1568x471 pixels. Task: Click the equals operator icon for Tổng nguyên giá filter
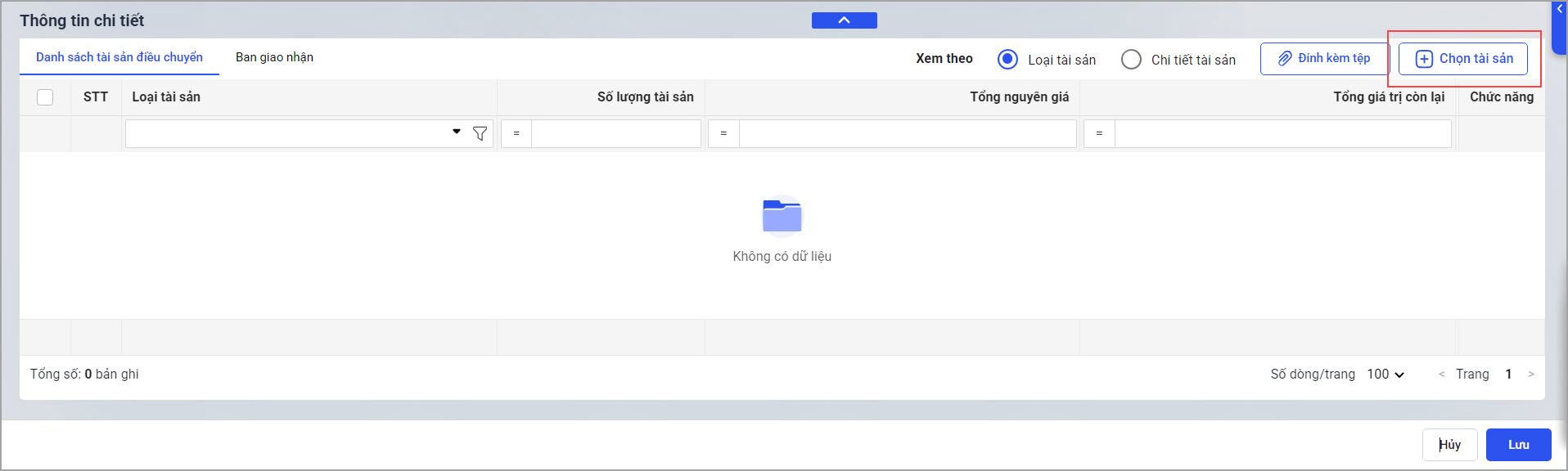pyautogui.click(x=723, y=133)
